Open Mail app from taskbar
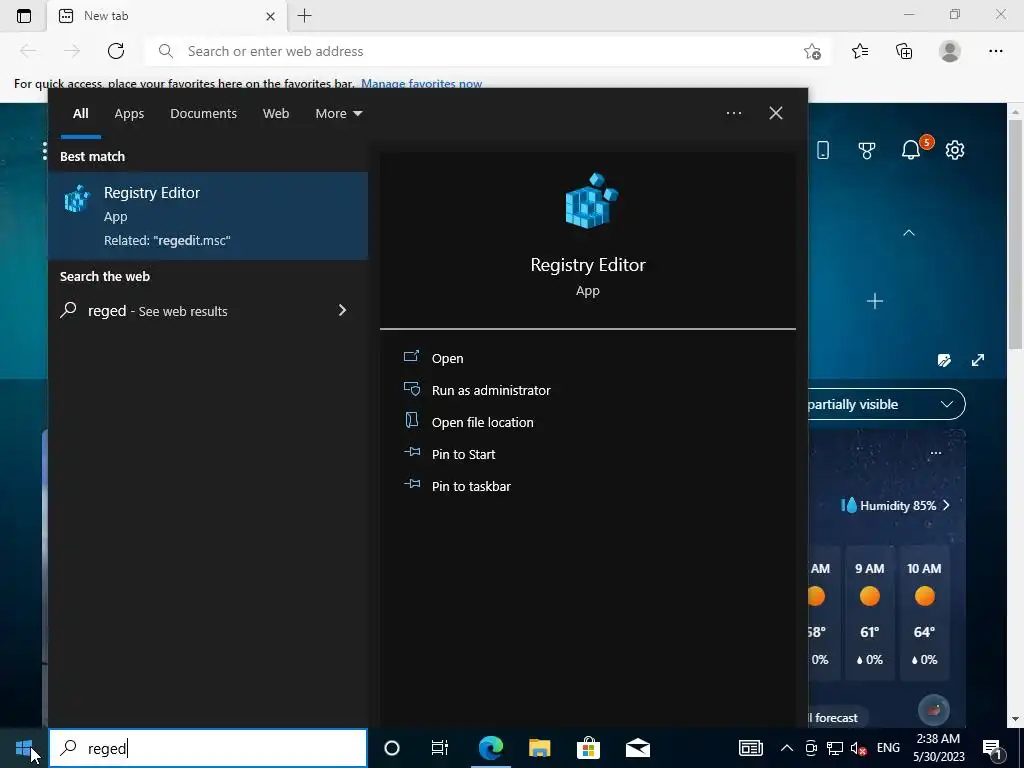 click(x=637, y=748)
